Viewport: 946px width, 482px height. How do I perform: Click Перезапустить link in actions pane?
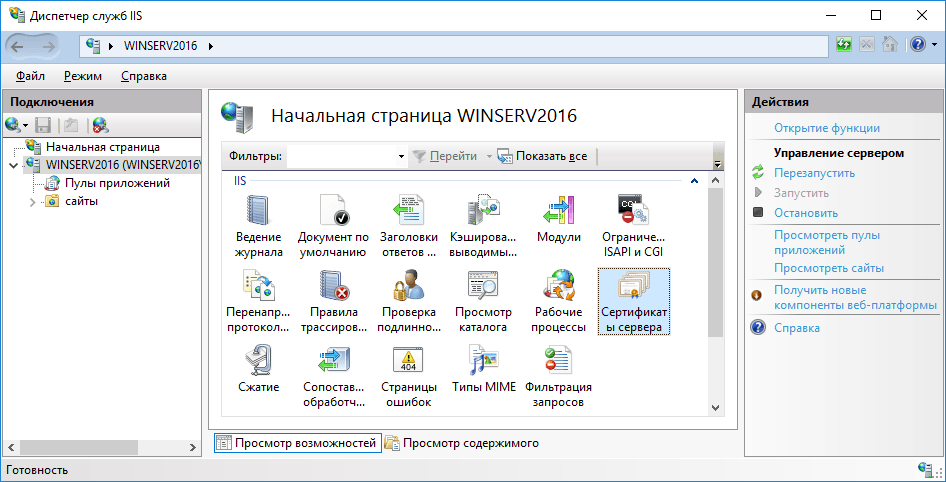click(x=814, y=173)
